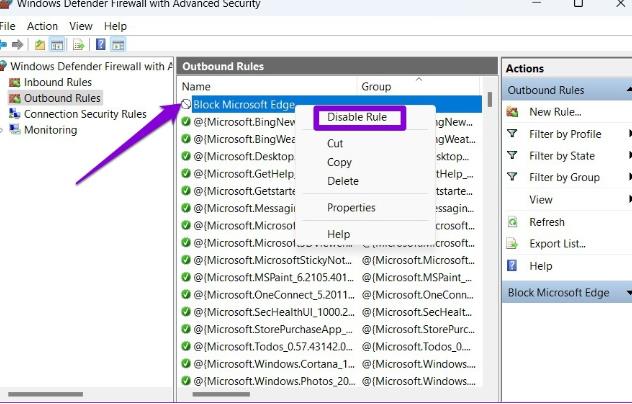Screen dimensions: 632x404
Task: Select Inbound Rules in the tree
Action: [58, 82]
